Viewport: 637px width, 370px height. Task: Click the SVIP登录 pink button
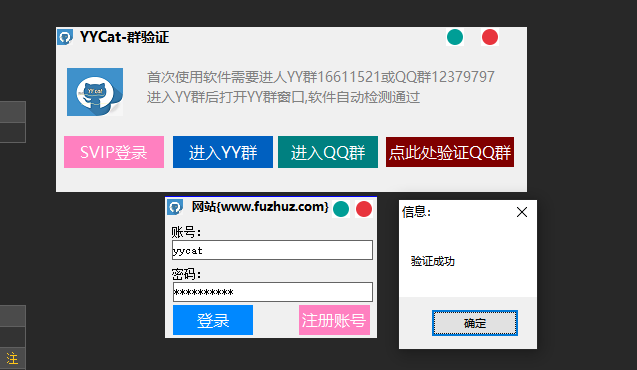click(x=114, y=152)
